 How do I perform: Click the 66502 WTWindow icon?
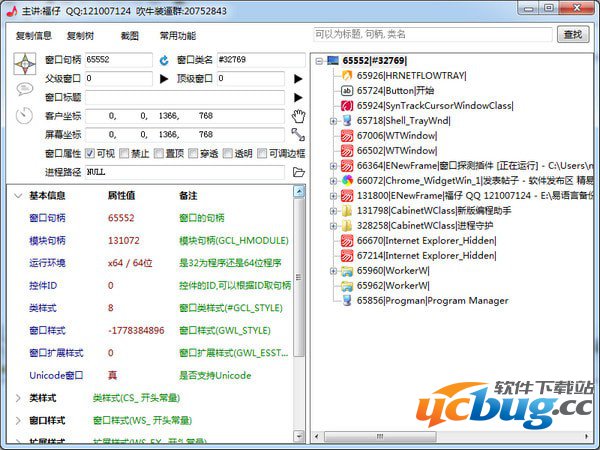click(x=347, y=150)
